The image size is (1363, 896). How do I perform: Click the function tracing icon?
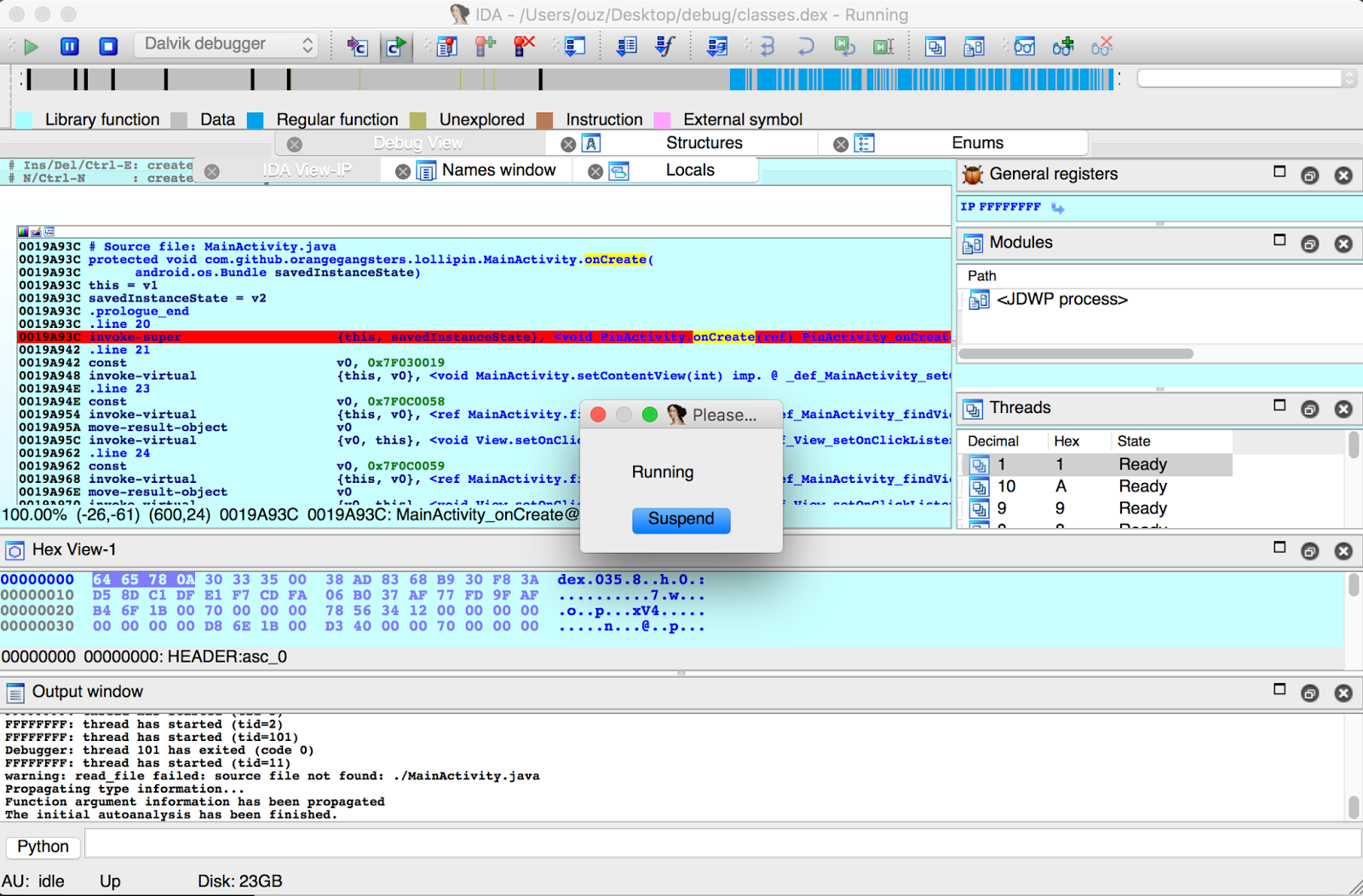coord(664,46)
